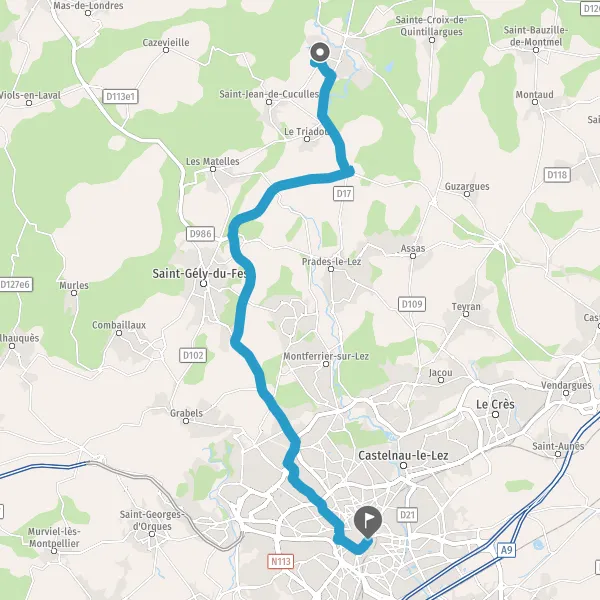Select the D21 road shield
This screenshot has width=600, height=600.
[407, 515]
